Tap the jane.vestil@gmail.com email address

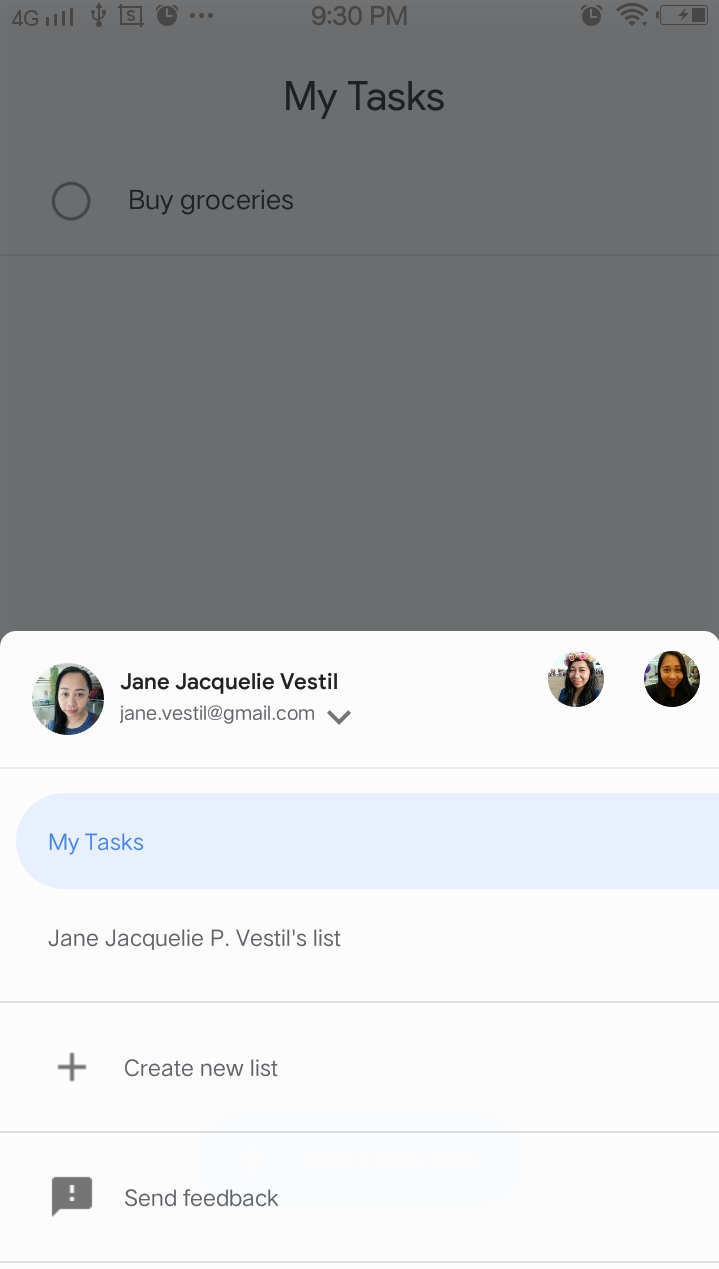pyautogui.click(x=218, y=714)
